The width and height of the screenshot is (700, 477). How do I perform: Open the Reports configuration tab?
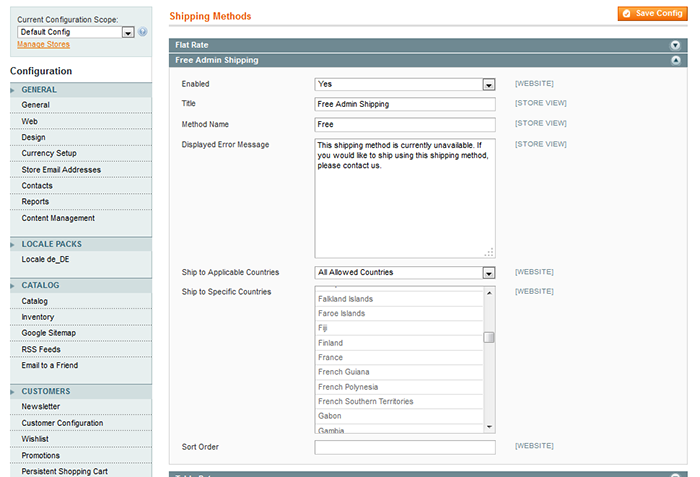coord(81,202)
